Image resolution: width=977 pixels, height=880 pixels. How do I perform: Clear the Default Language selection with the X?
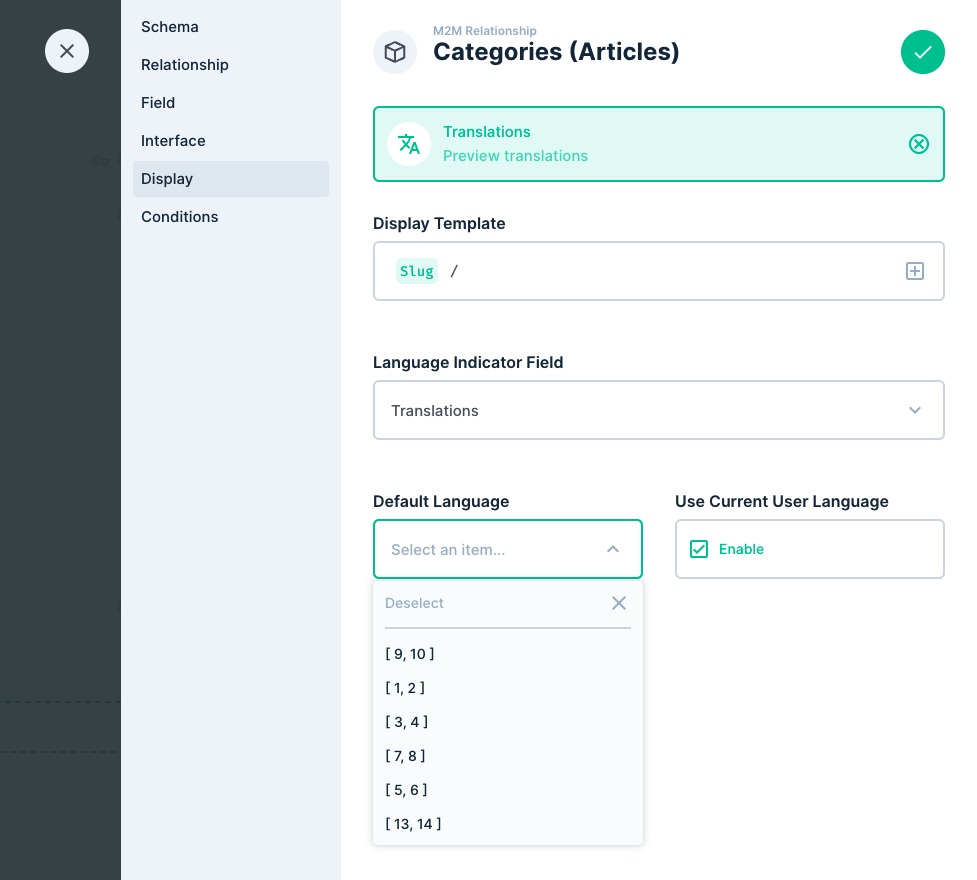pyautogui.click(x=618, y=602)
